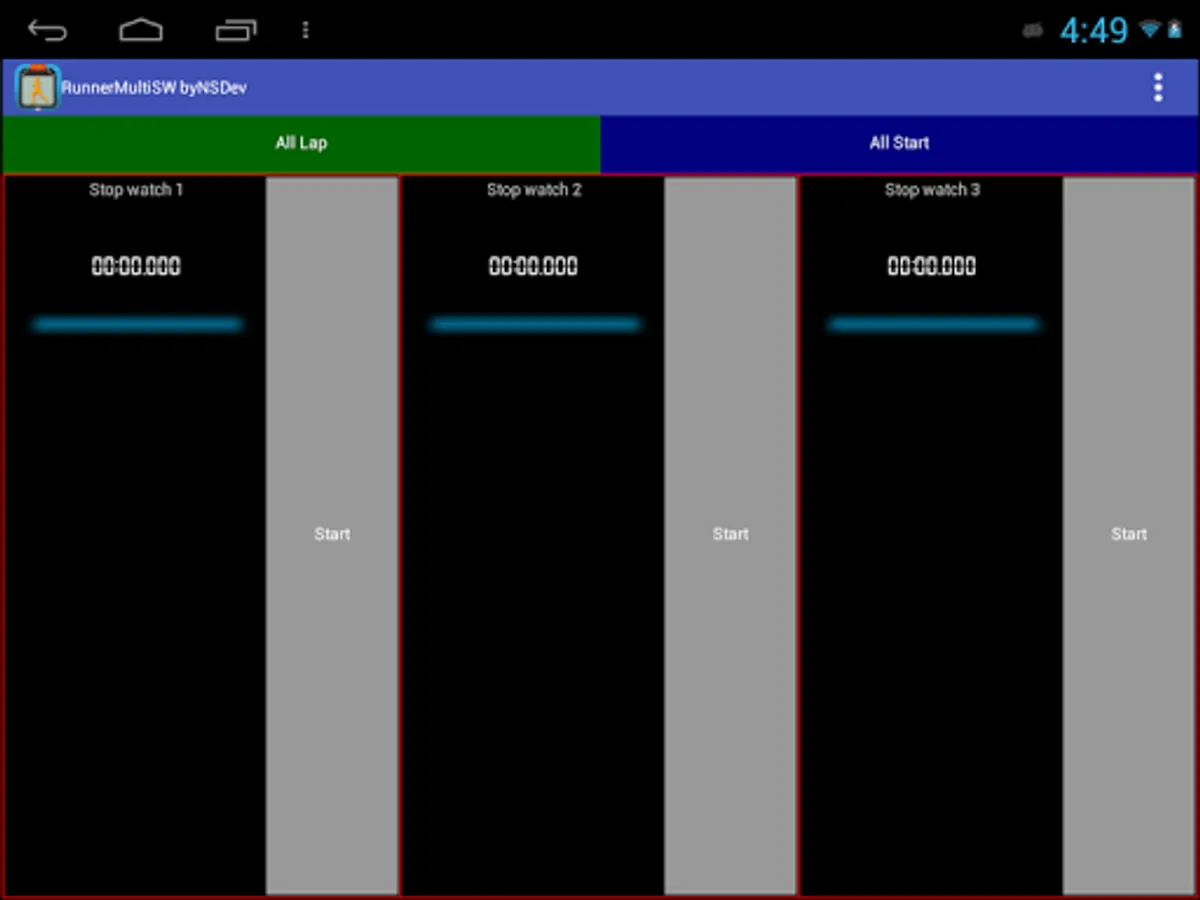Image resolution: width=1200 pixels, height=900 pixels.
Task: Click the Wi-Fi status icon
Action: 1150,30
